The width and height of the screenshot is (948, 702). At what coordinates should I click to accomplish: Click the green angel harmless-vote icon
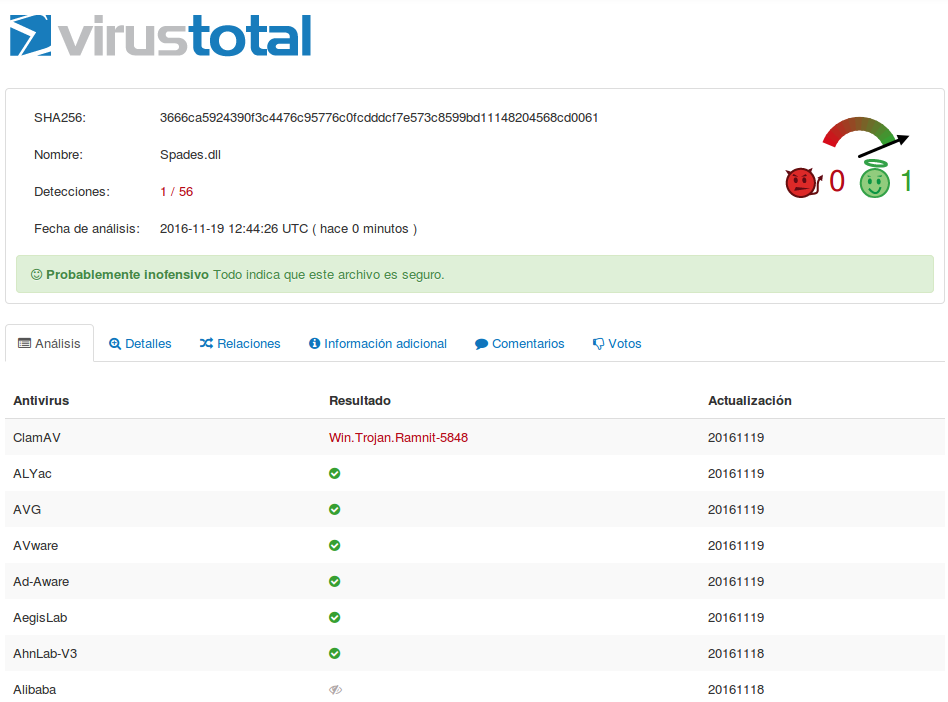[875, 180]
